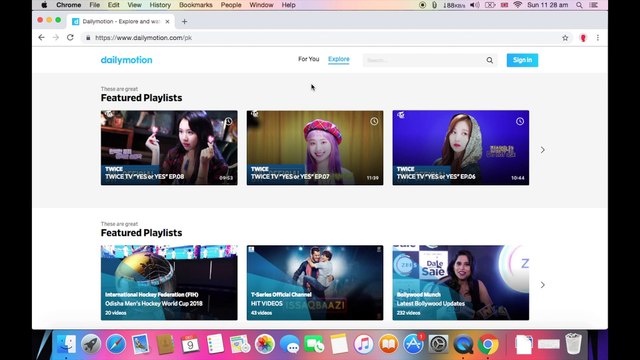Open Maps in the Dock

click(x=240, y=344)
